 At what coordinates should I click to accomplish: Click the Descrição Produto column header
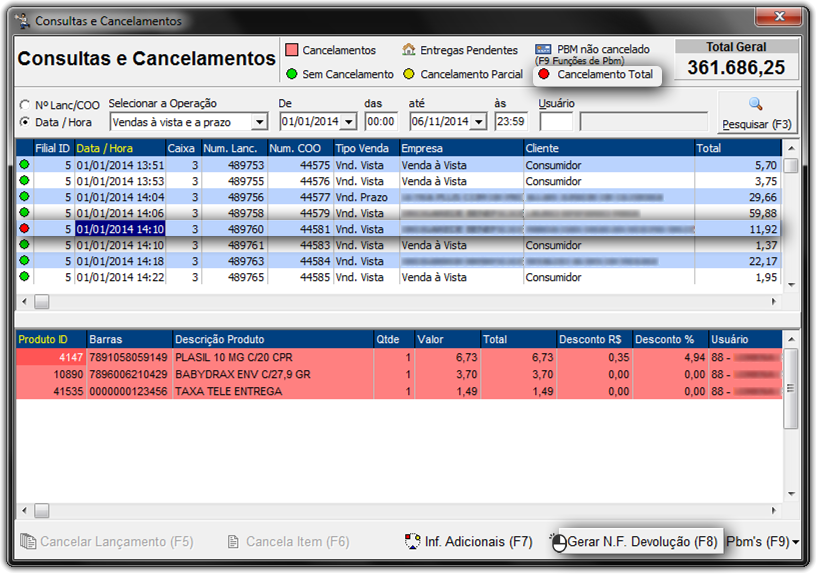273,339
